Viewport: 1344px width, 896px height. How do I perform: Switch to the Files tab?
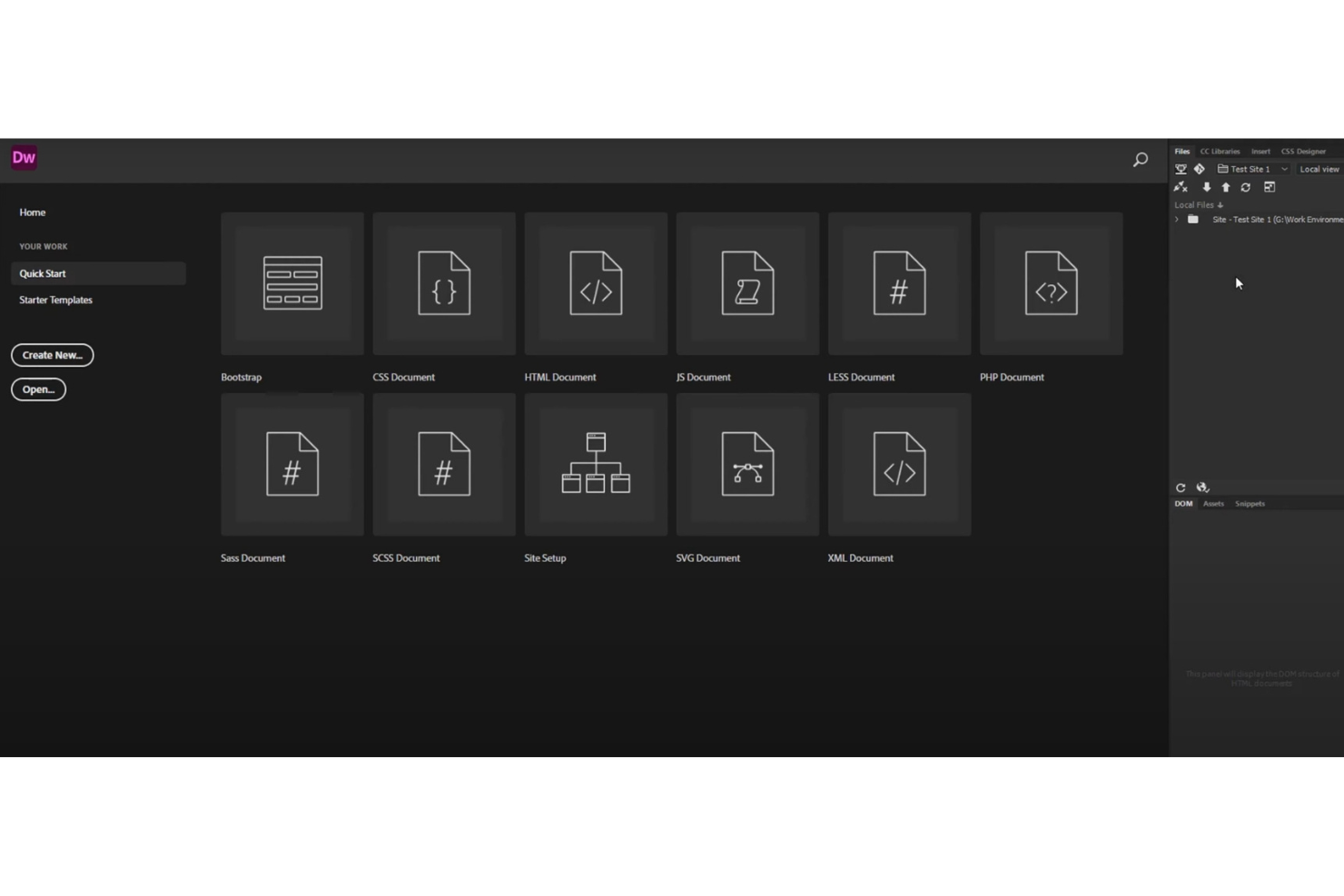(x=1181, y=152)
